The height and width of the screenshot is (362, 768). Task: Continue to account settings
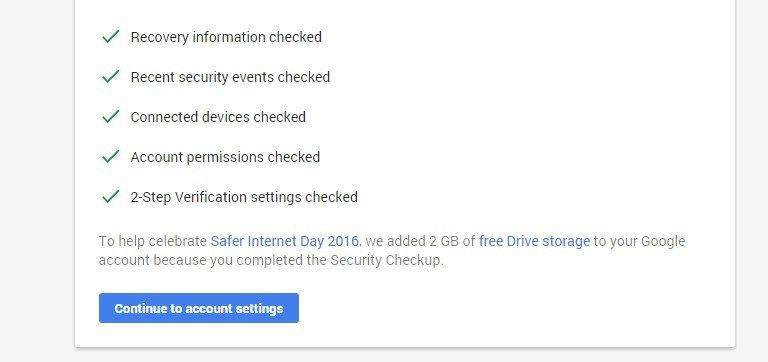pyautogui.click(x=199, y=308)
